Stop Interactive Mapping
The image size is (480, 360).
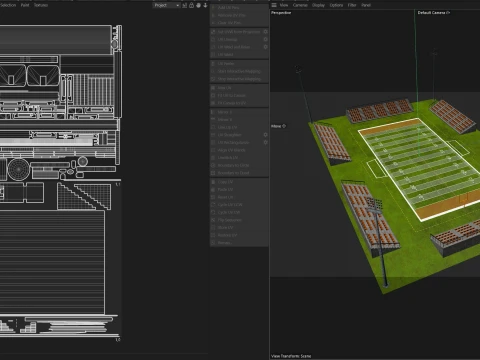coord(239,79)
